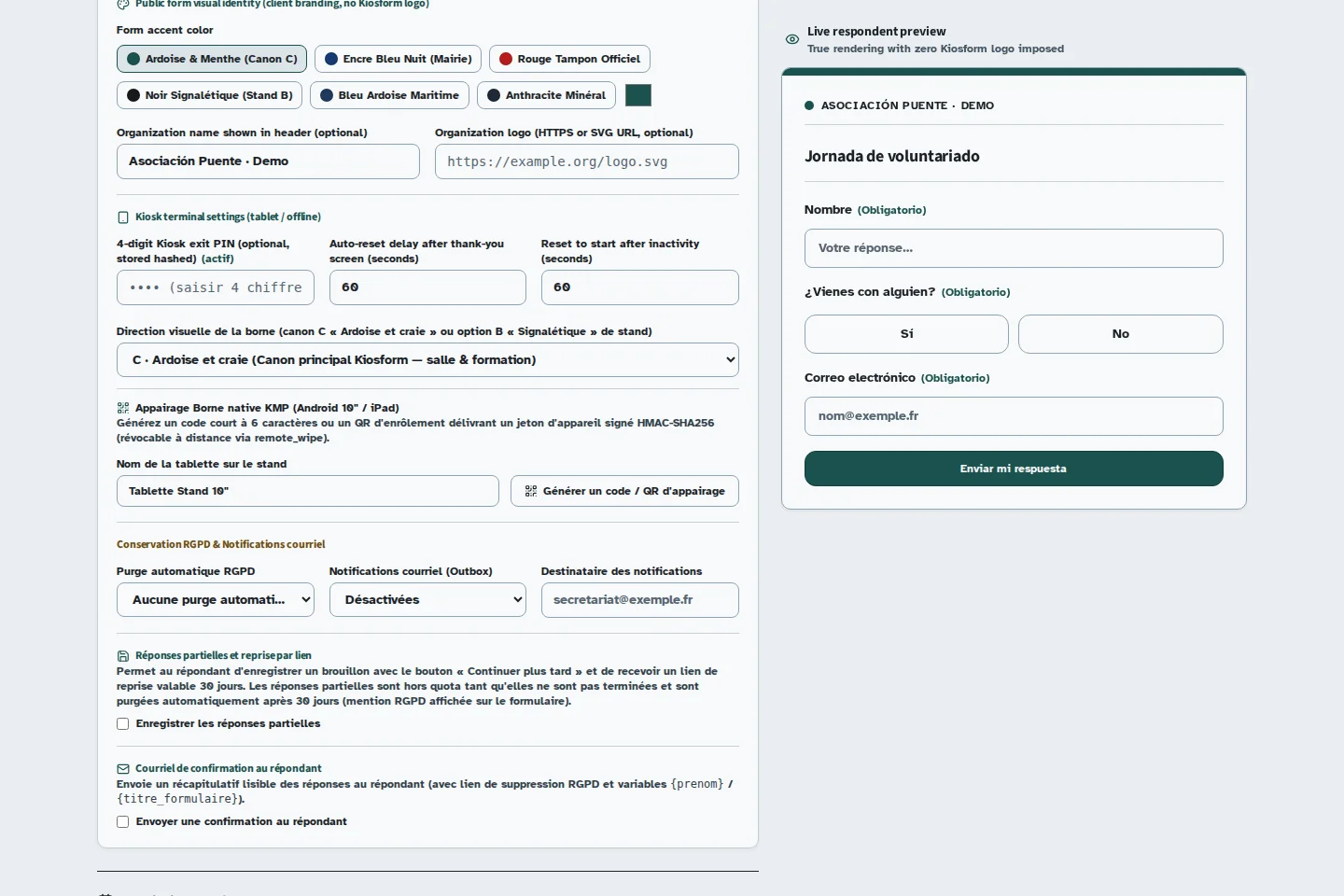This screenshot has width=1344, height=896.
Task: Pick the Noir Signalétique (Stand B) preset
Action: coord(210,95)
